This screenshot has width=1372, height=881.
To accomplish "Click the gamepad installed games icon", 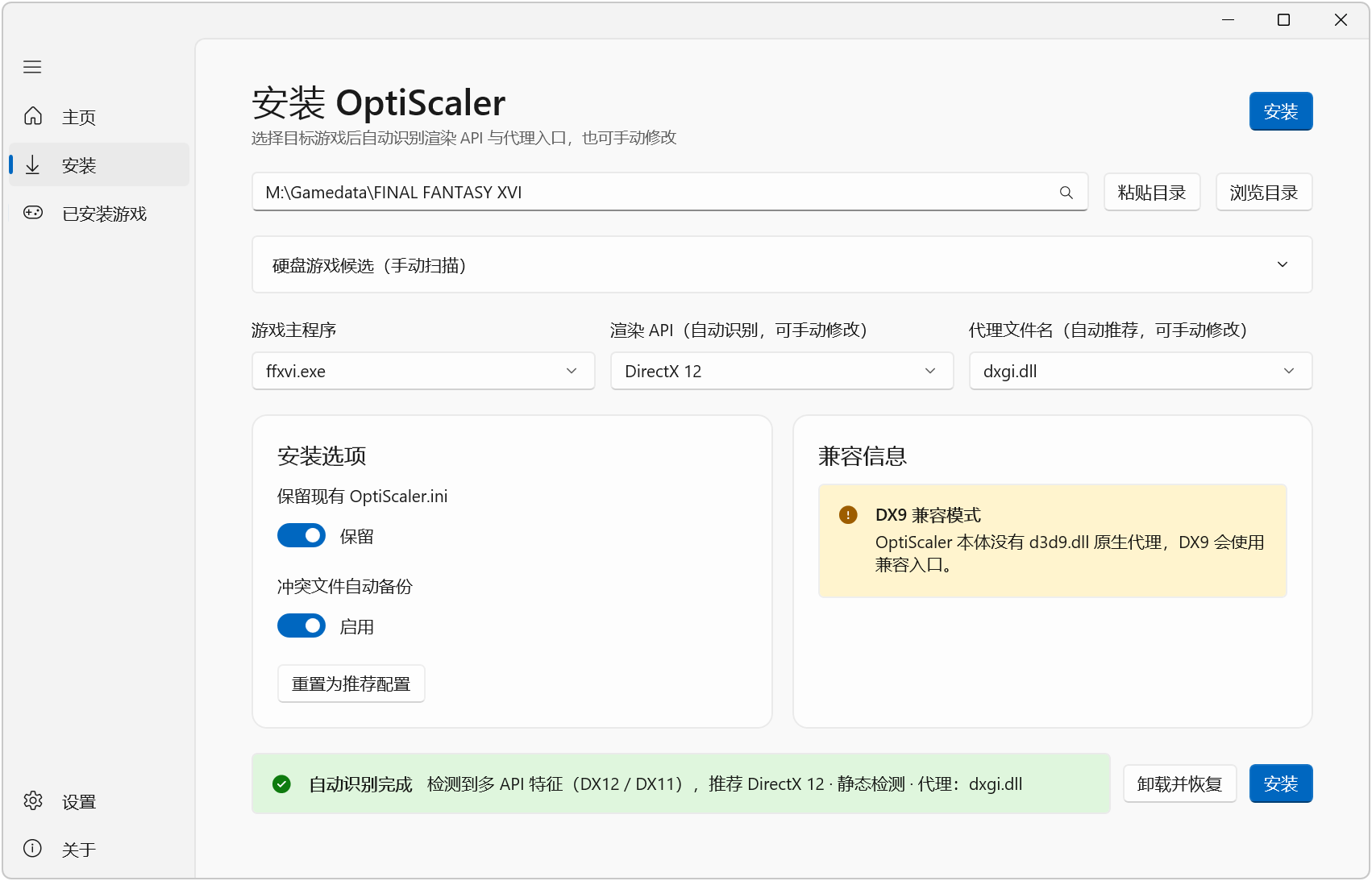I will click(x=33, y=213).
